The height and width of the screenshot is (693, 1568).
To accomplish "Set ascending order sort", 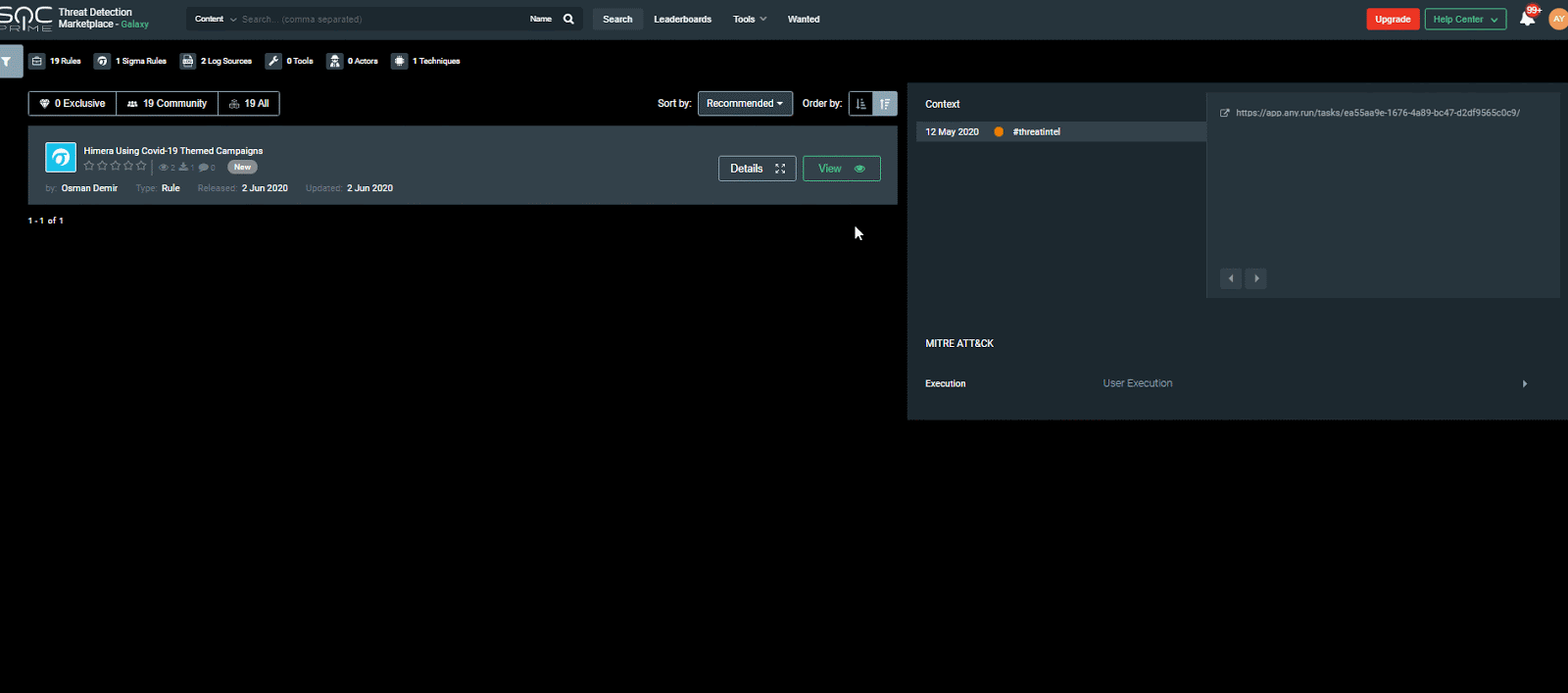I will 860,104.
